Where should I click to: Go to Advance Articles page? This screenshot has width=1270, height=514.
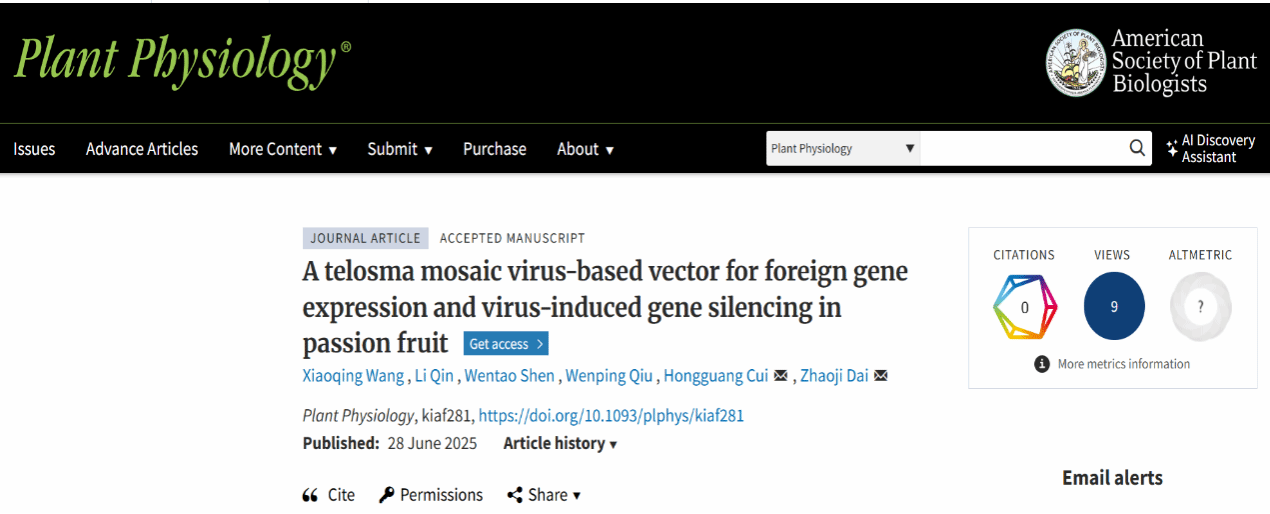tap(142, 149)
